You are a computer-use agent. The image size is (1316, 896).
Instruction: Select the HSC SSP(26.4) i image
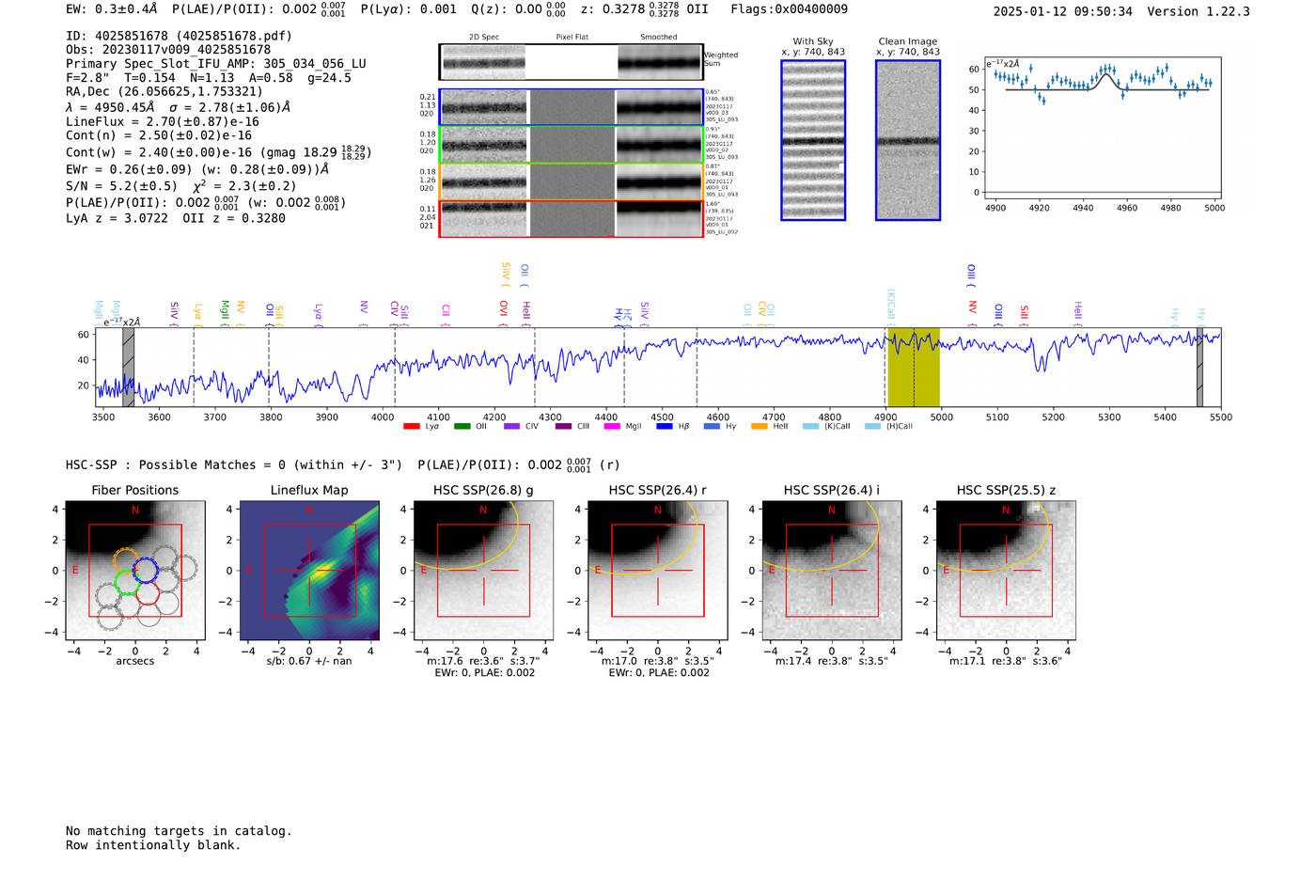pos(831,571)
